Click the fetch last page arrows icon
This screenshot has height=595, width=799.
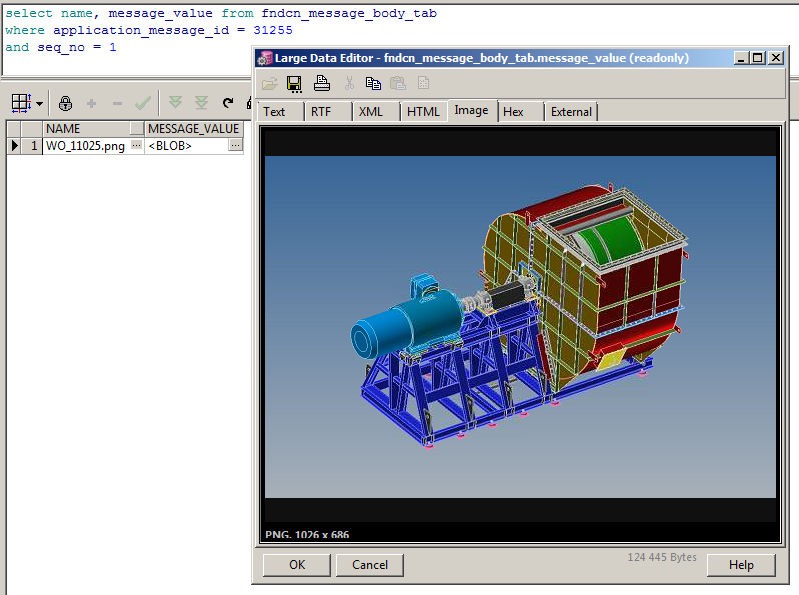pos(201,103)
